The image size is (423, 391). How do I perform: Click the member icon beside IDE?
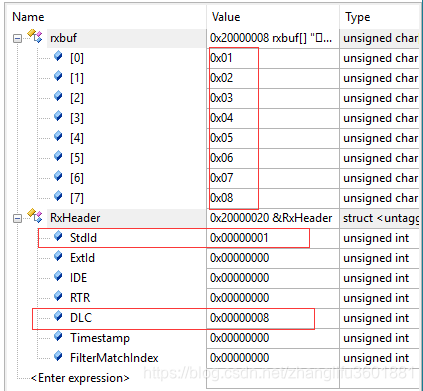click(x=58, y=276)
